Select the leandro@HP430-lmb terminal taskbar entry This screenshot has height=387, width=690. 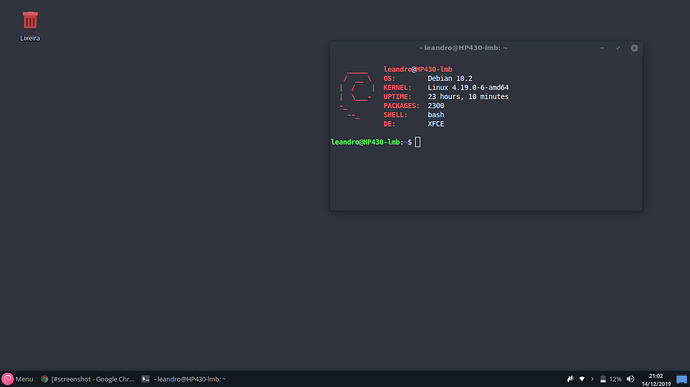(184, 379)
